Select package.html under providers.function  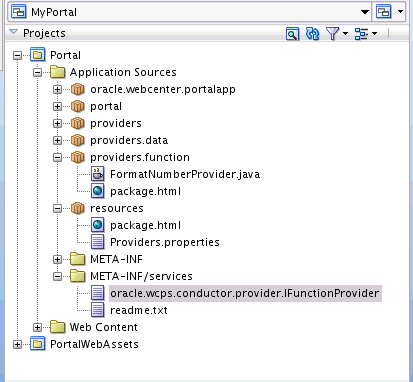click(145, 192)
